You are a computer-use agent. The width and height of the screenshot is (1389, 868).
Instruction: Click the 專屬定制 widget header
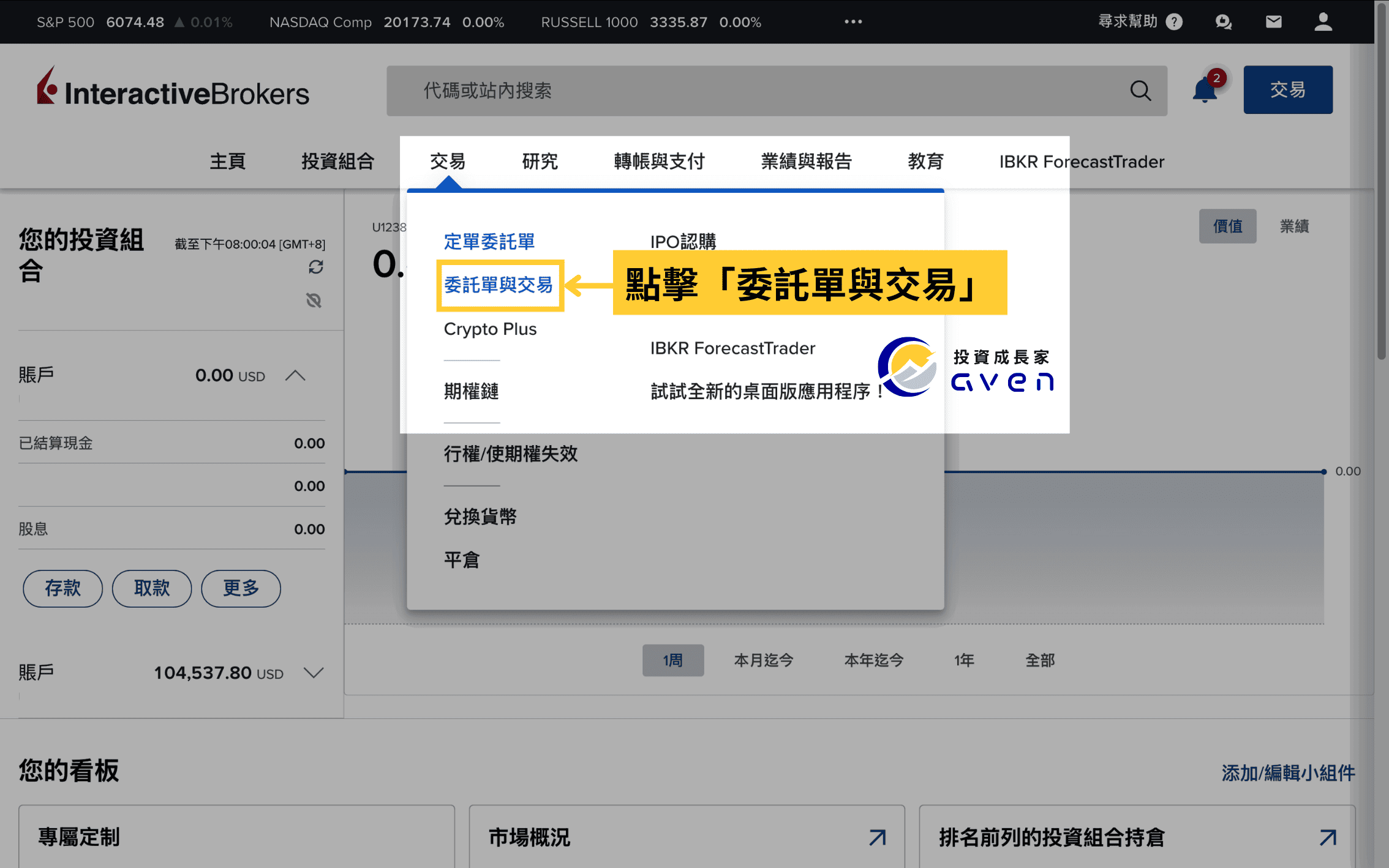pyautogui.click(x=80, y=837)
